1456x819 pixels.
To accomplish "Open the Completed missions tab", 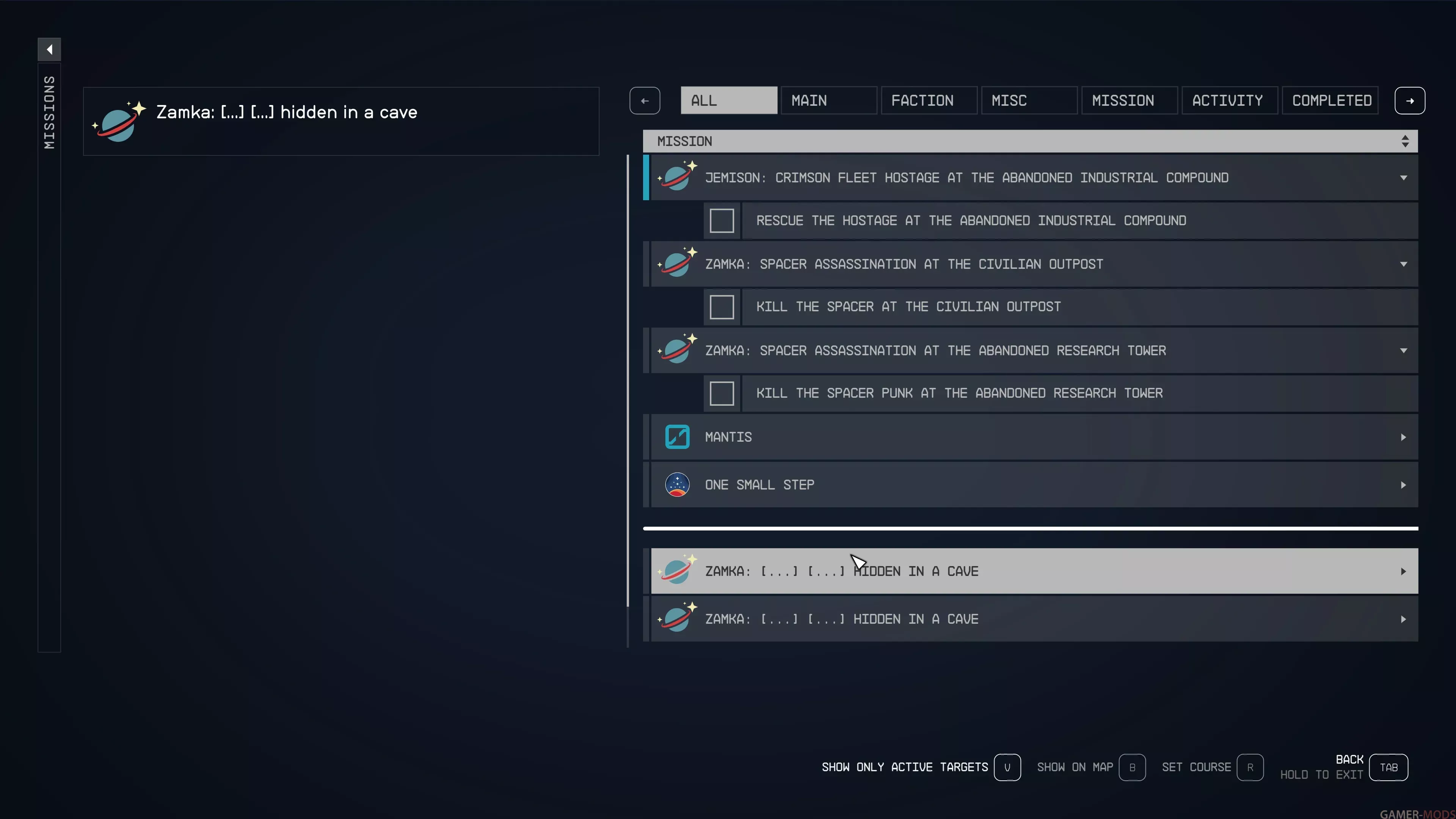I will tap(1330, 100).
